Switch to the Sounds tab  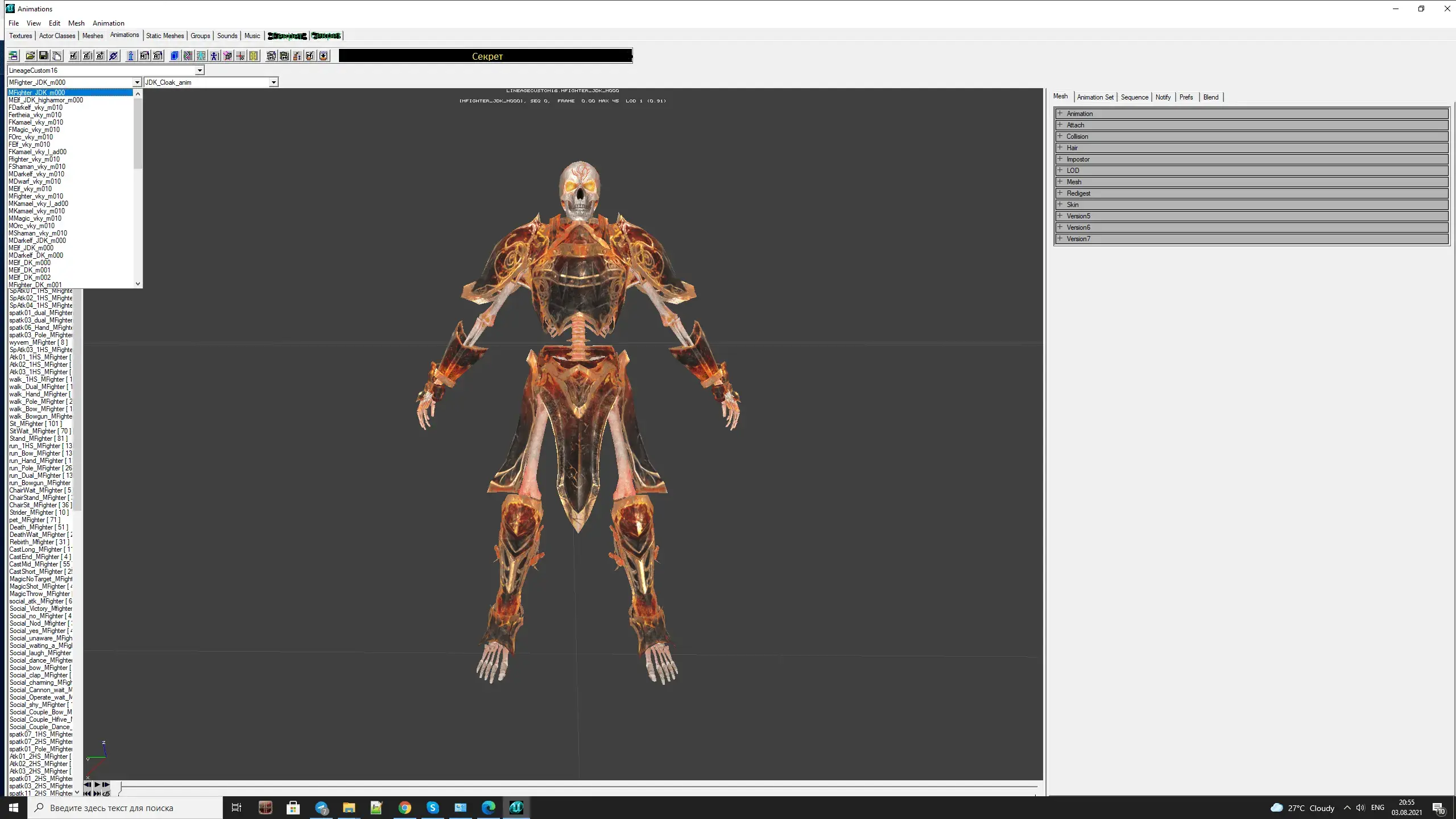tap(227, 36)
